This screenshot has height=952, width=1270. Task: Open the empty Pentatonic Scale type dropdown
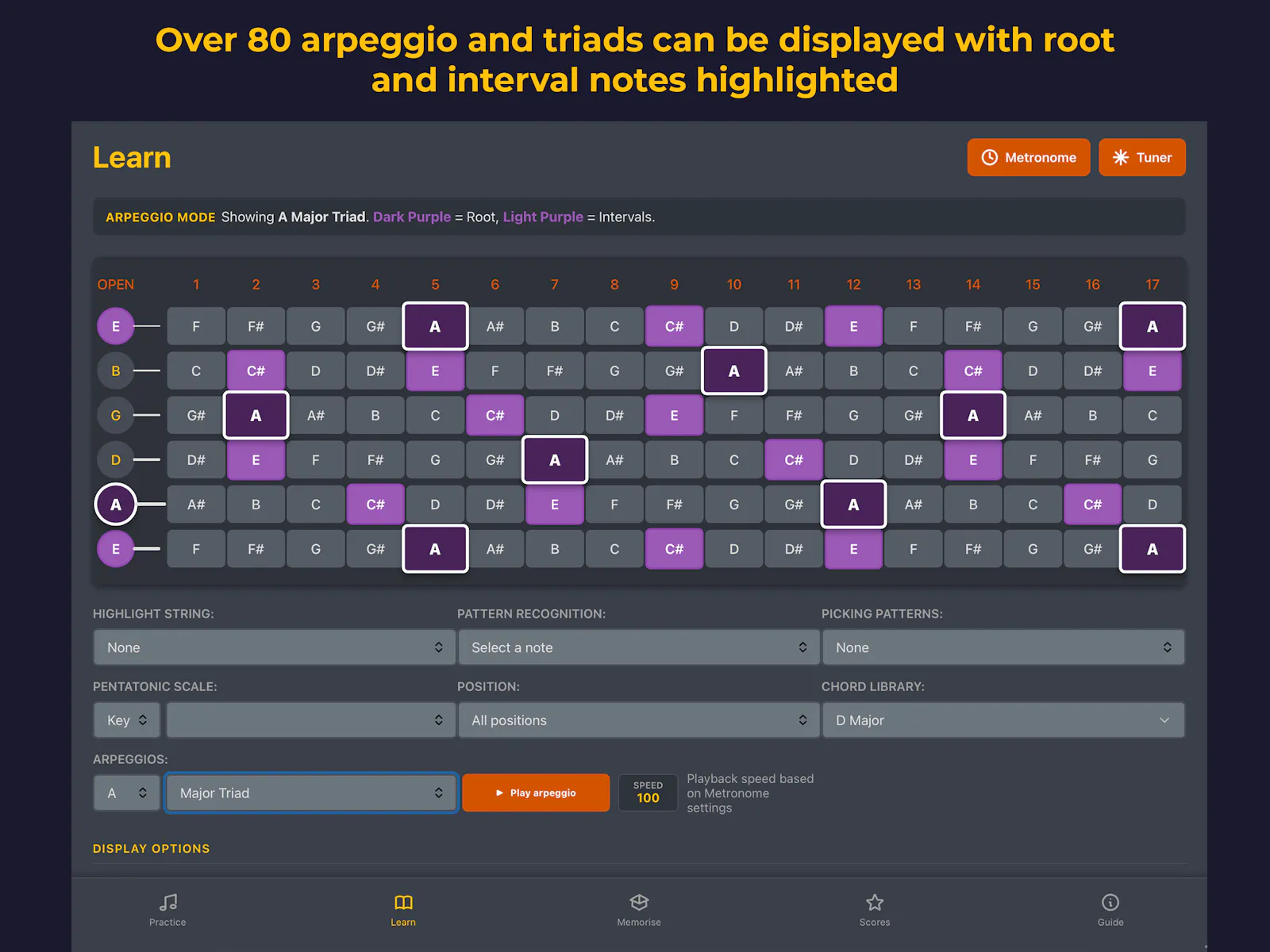click(x=310, y=720)
